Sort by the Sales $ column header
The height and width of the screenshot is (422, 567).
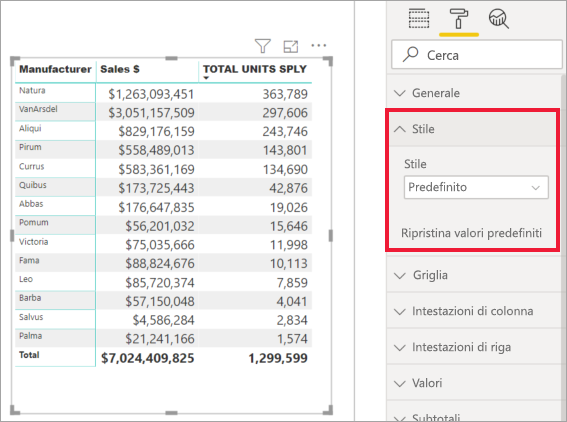[120, 69]
